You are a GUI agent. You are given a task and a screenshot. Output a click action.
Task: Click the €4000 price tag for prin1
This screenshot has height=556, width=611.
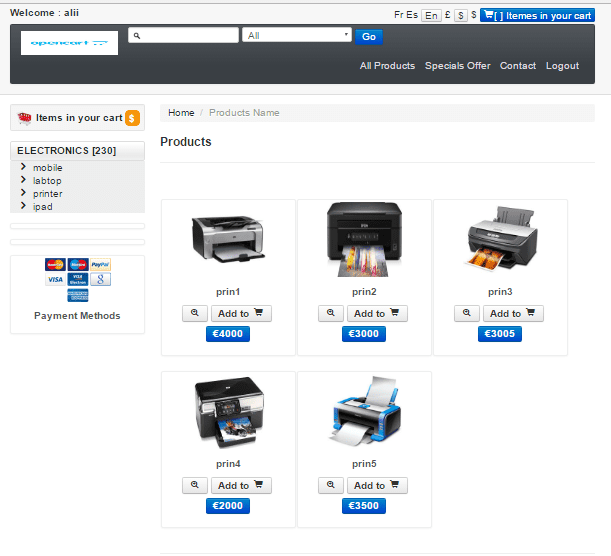pyautogui.click(x=228, y=334)
